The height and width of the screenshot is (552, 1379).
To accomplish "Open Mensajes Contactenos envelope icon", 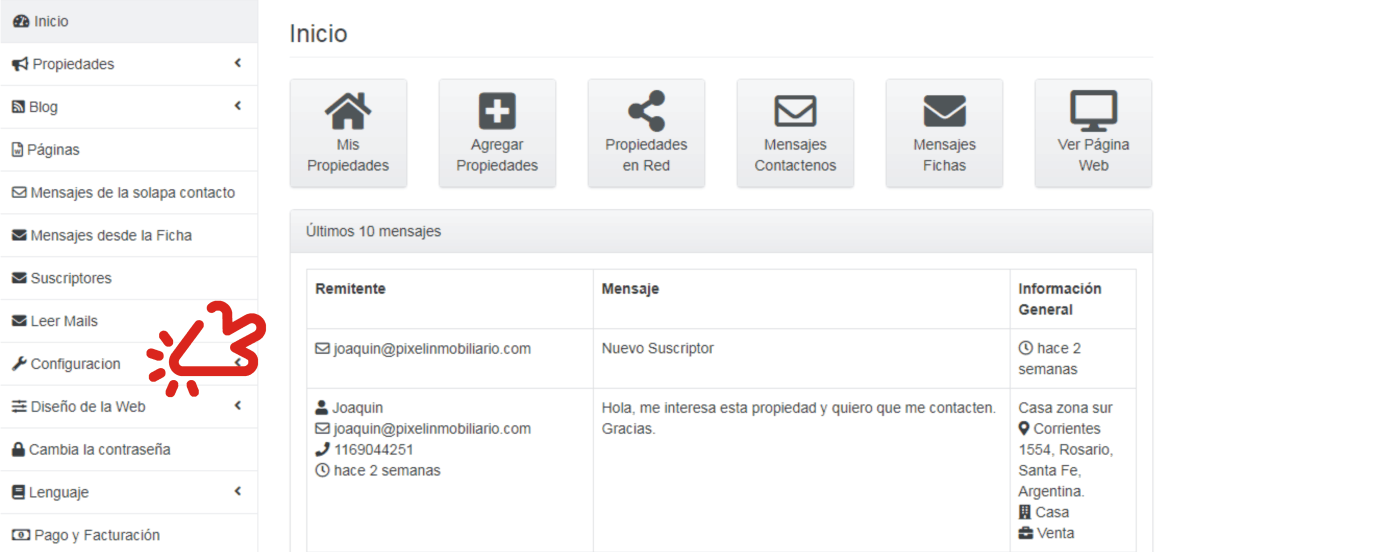I will 795,111.
